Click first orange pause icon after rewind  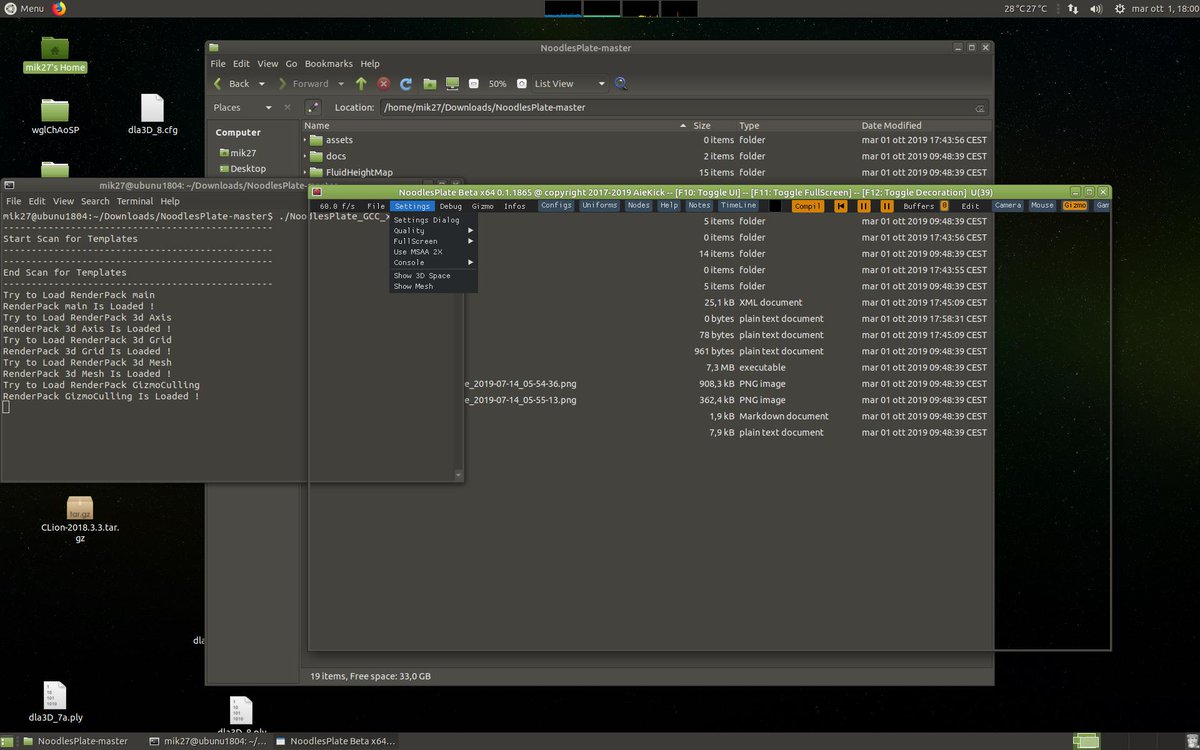click(864, 206)
